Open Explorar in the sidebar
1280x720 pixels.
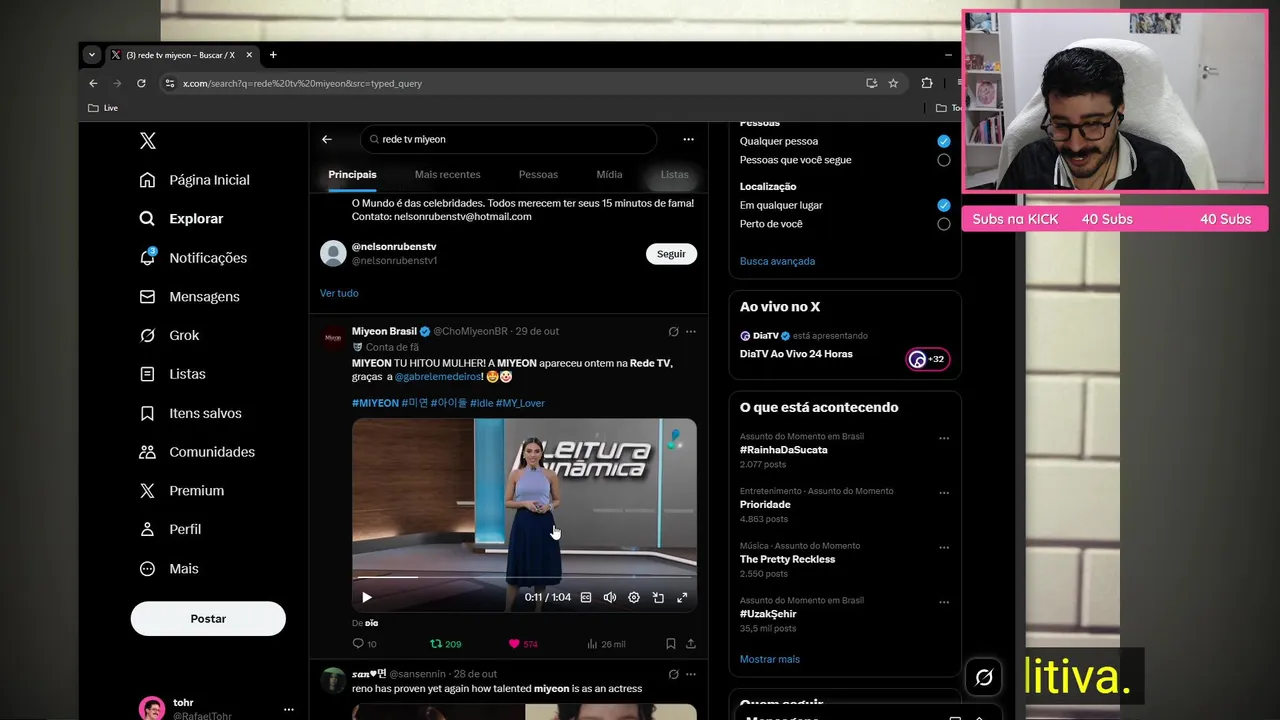pos(181,219)
